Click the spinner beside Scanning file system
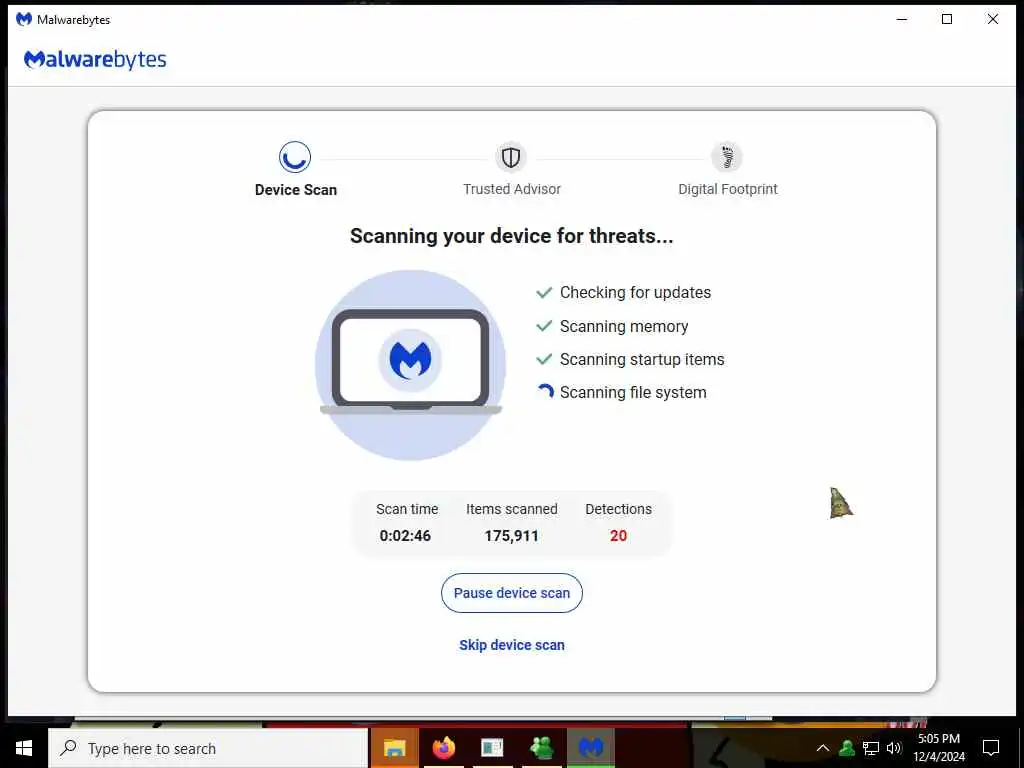 click(x=545, y=391)
